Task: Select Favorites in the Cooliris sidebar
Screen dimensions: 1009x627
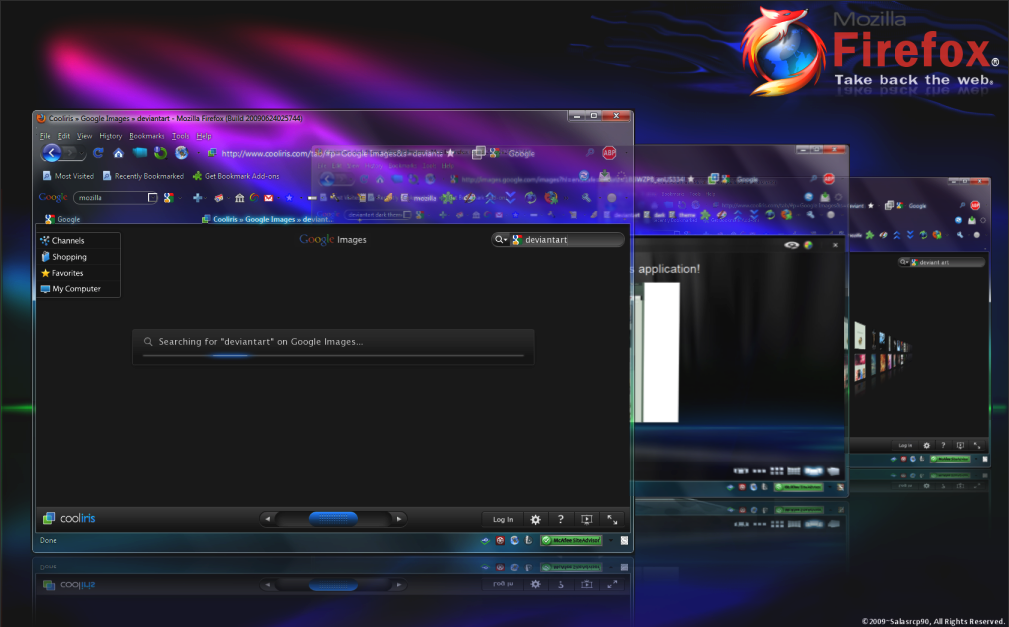Action: pos(79,273)
